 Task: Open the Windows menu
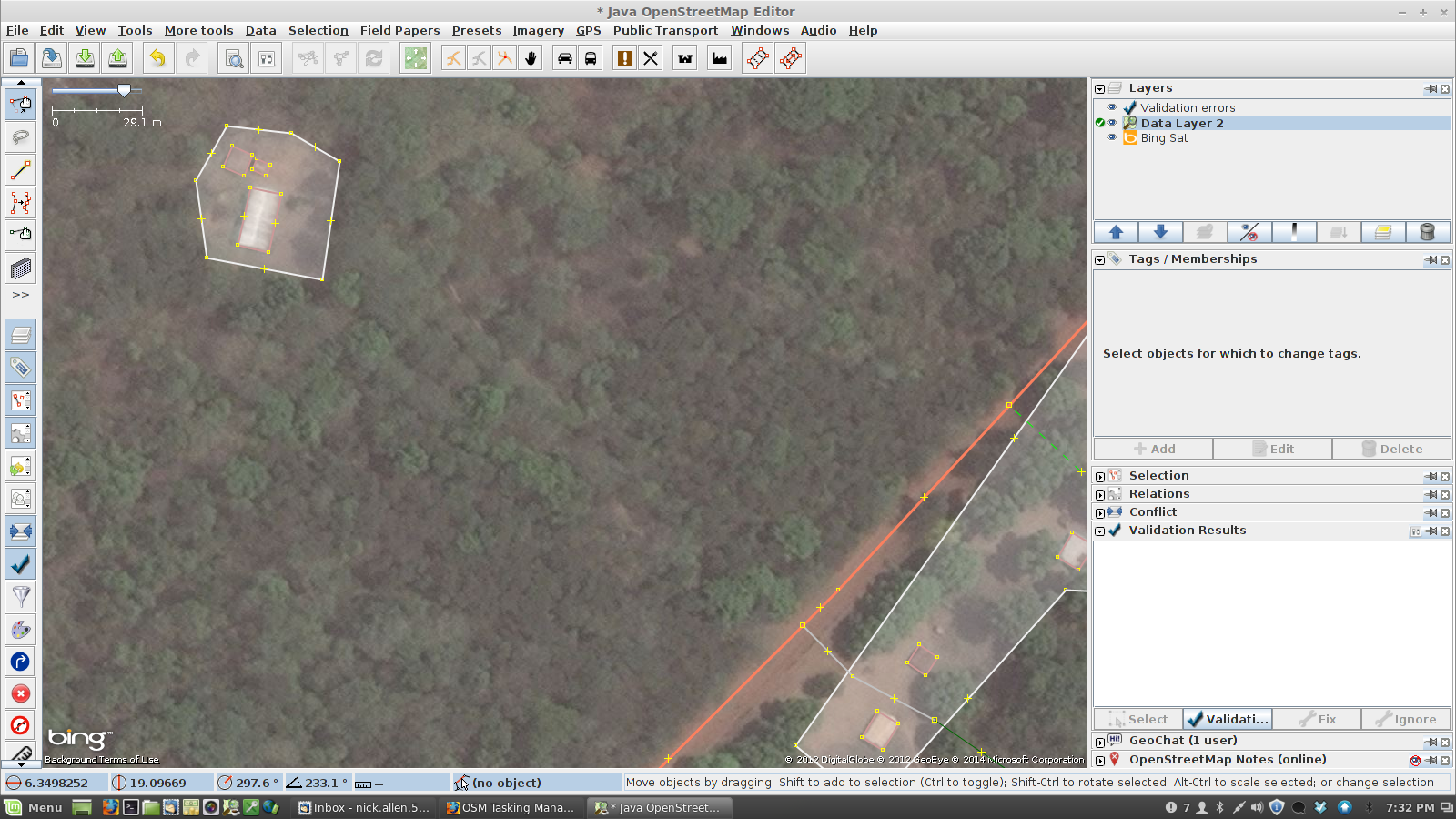760,30
